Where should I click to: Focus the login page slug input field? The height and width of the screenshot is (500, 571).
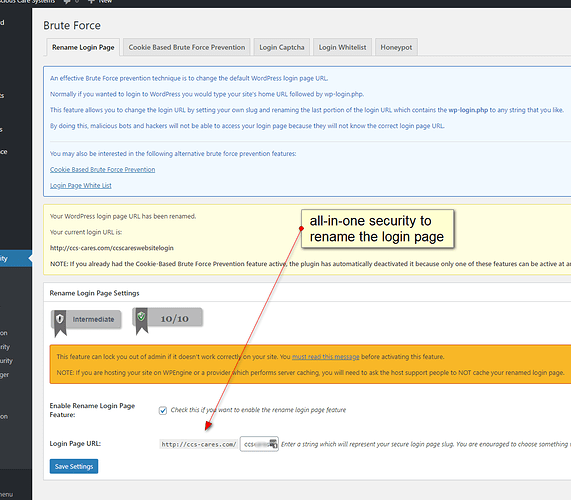pos(259,444)
